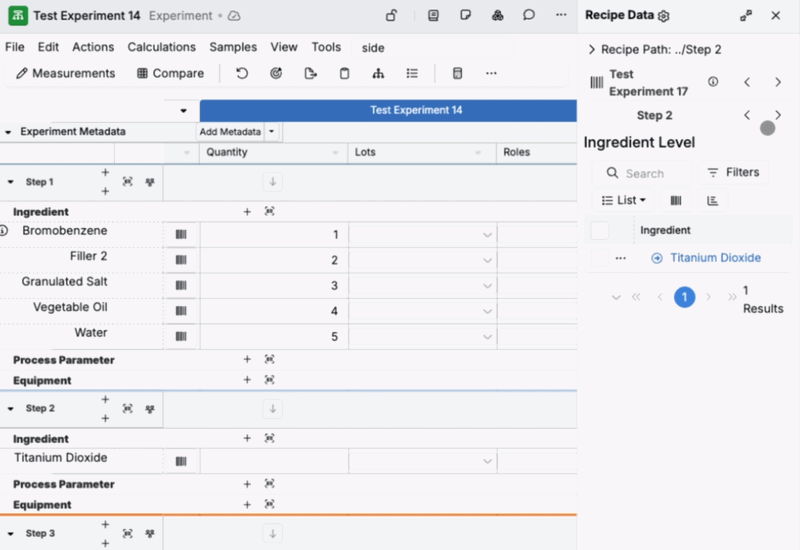The width and height of the screenshot is (800, 550).
Task: Open the Samples menu
Action: point(233,47)
